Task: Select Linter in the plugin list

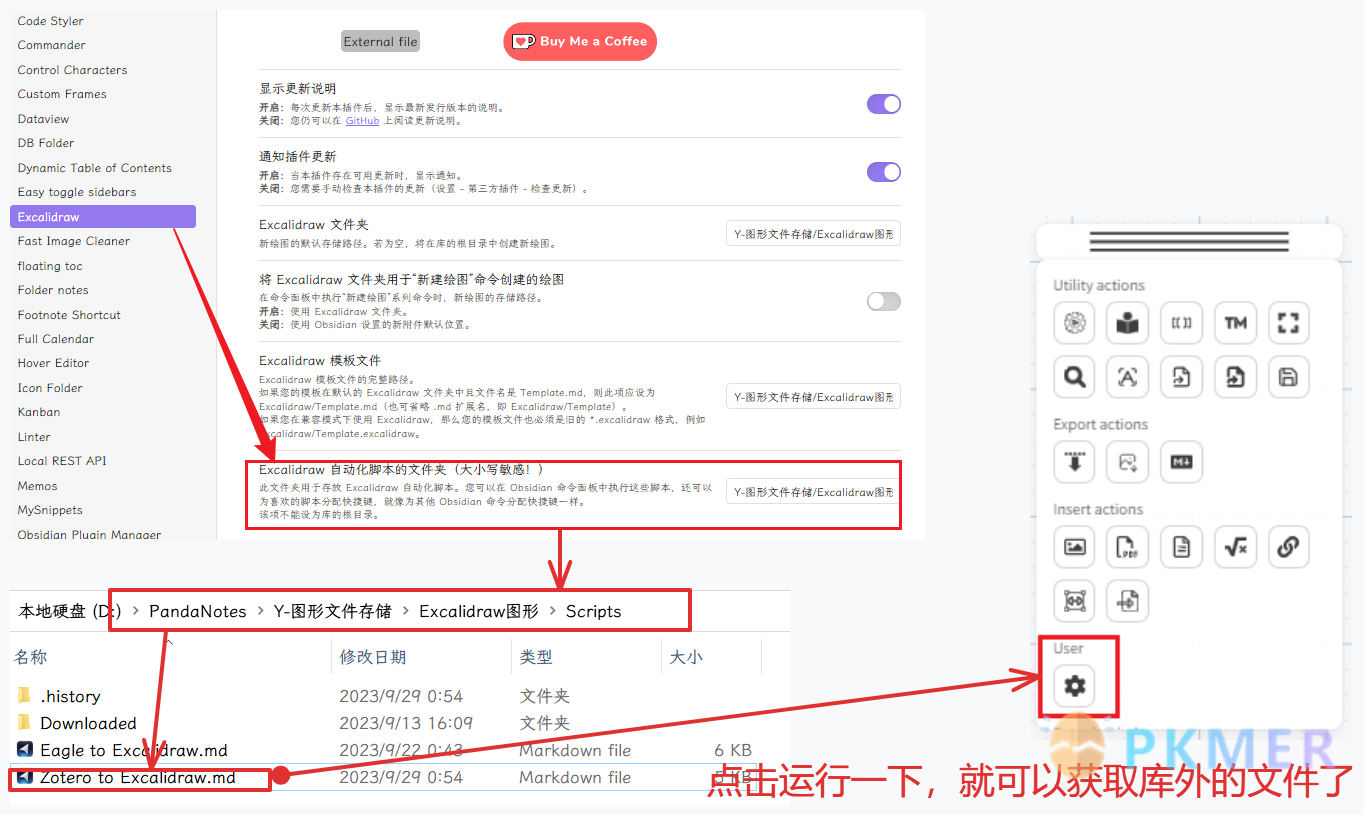Action: [34, 437]
